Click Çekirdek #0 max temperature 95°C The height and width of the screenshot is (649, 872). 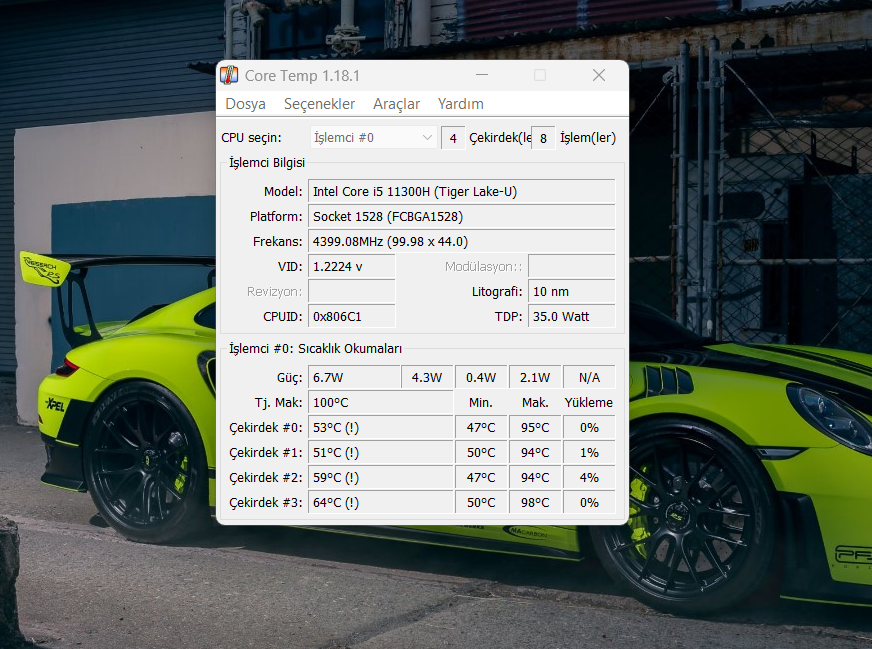(x=535, y=428)
